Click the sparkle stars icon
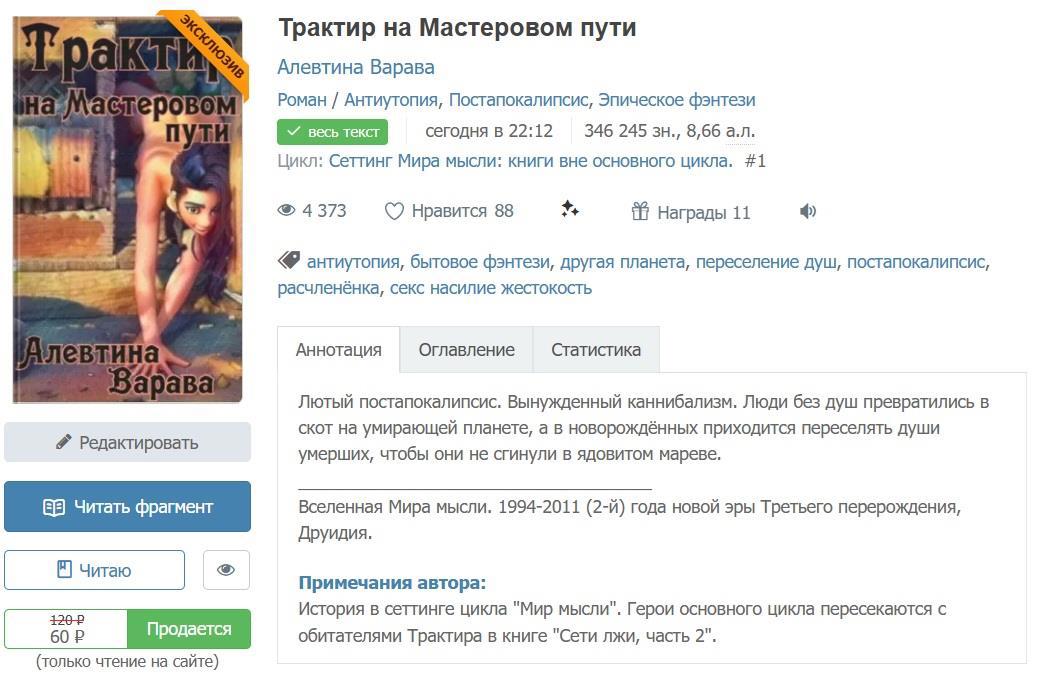Viewport: 1039px width, 689px height. tap(569, 209)
